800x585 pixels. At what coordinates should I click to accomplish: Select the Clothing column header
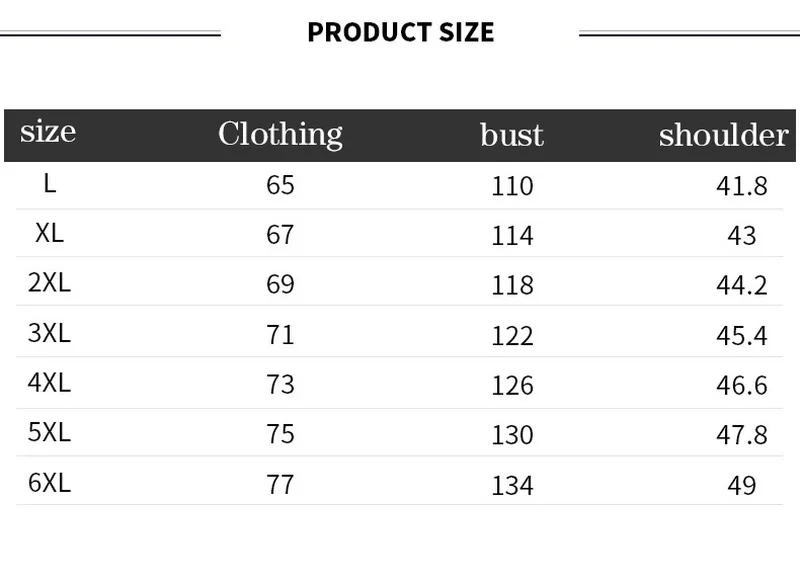280,135
